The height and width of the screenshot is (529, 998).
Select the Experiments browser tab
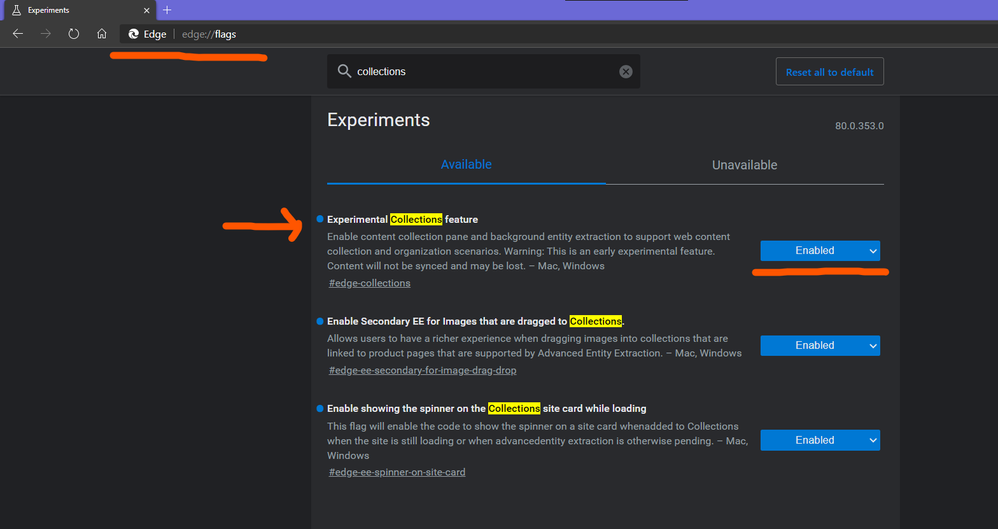click(x=78, y=10)
